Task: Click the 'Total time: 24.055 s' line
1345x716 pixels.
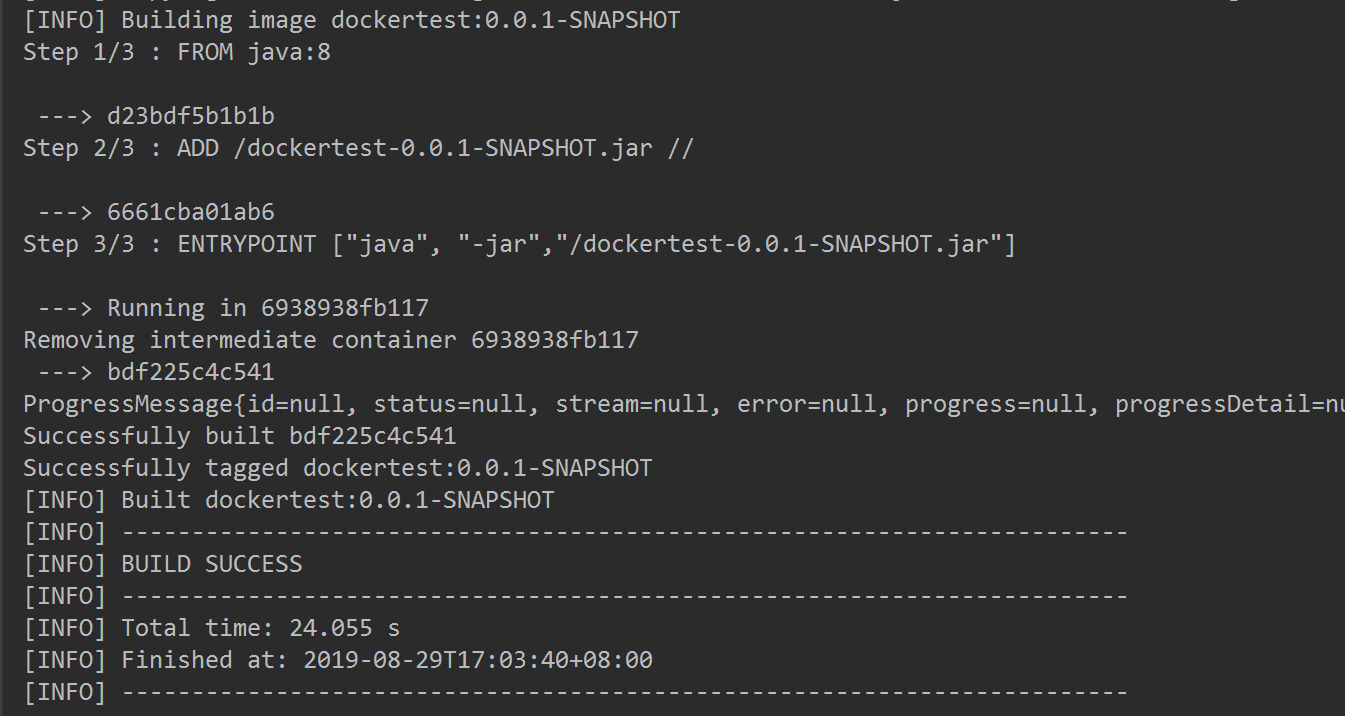Action: [260, 628]
